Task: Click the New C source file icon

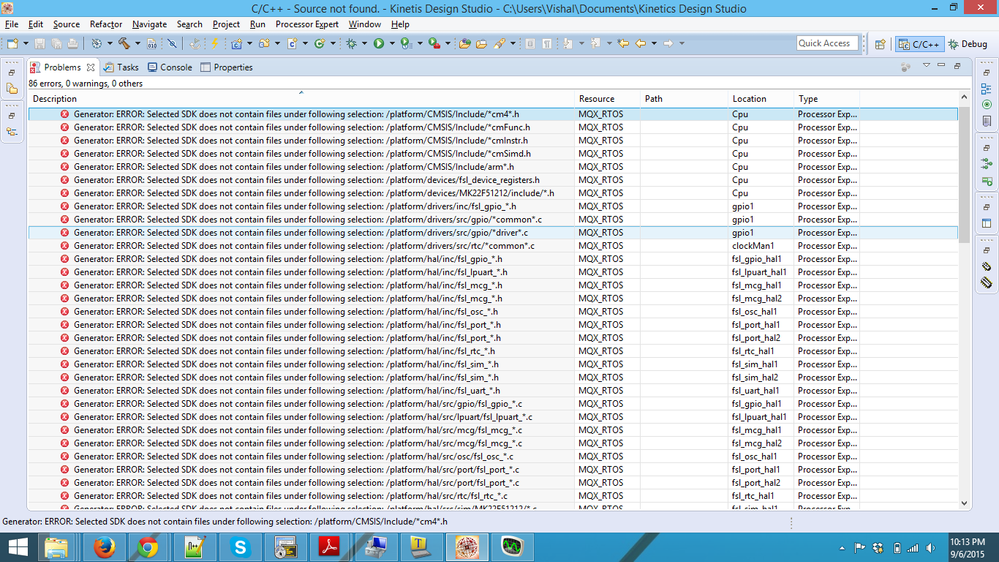Action: click(292, 43)
